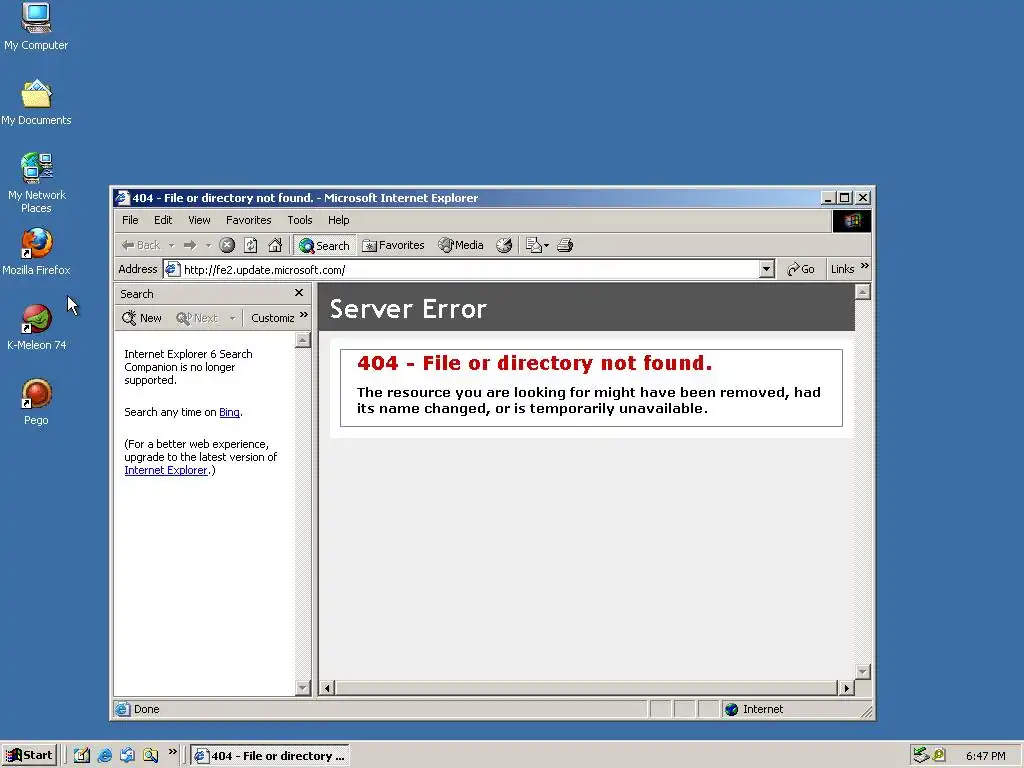The height and width of the screenshot is (768, 1024).
Task: Click horizontal scrollbar left arrow
Action: (327, 688)
